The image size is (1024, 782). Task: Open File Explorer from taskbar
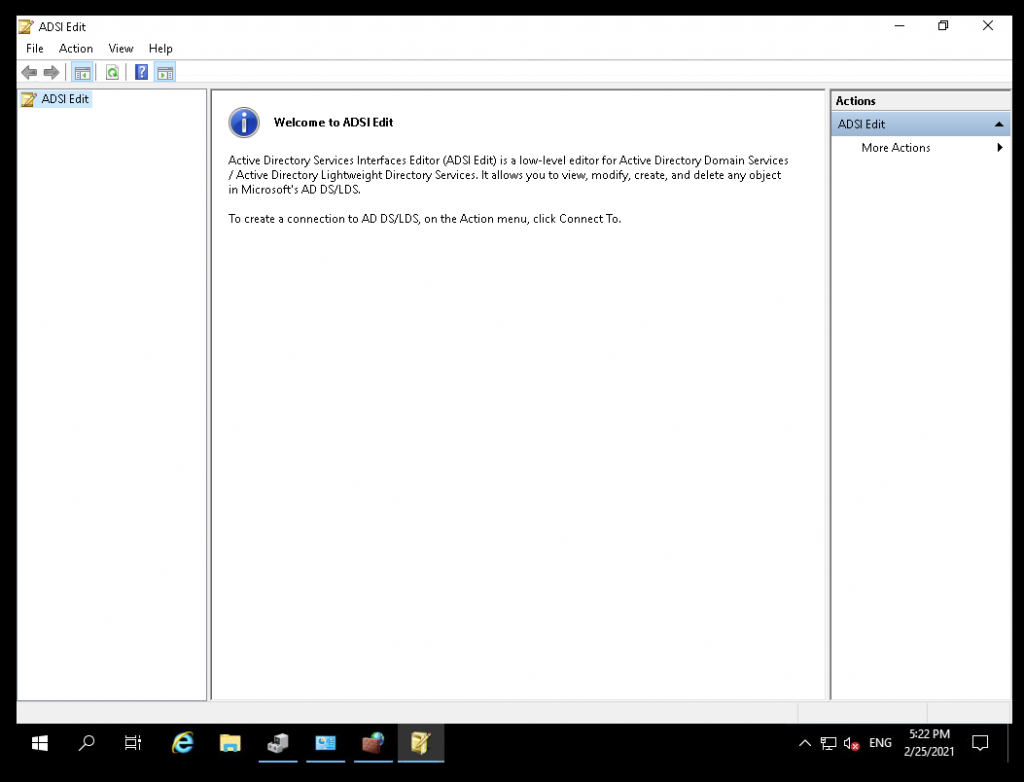[x=230, y=743]
